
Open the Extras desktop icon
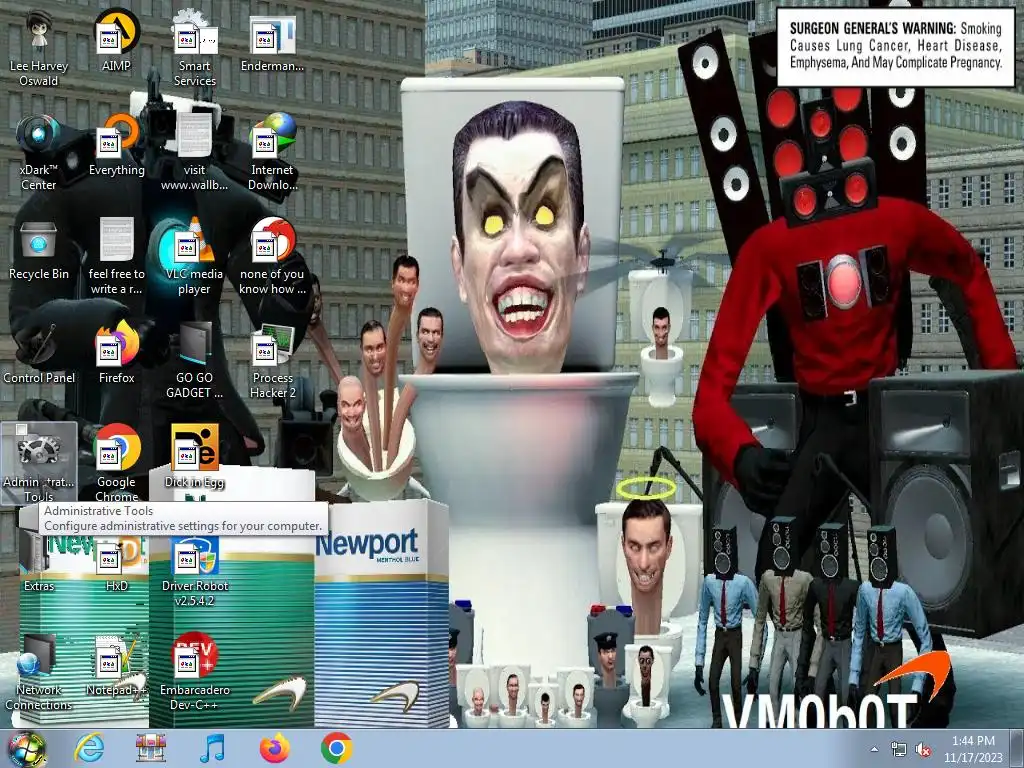tap(39, 560)
